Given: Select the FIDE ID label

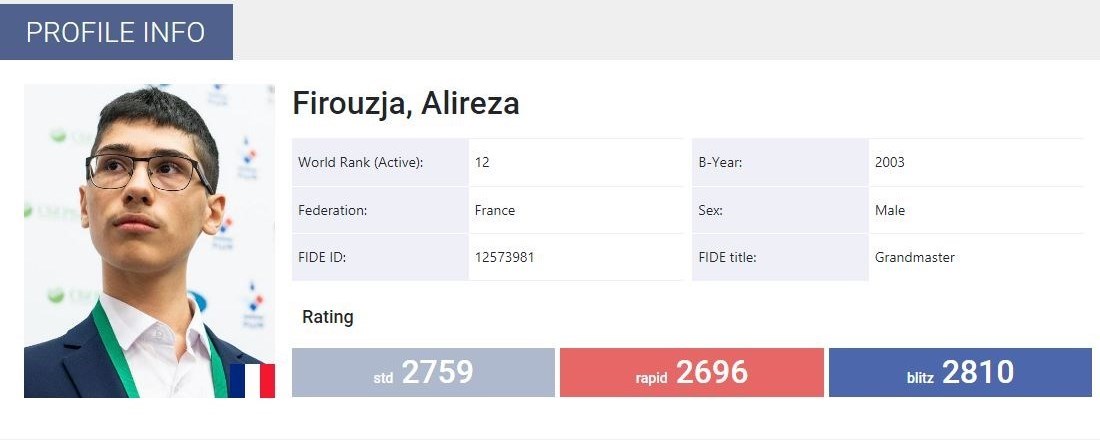Looking at the screenshot, I should click(x=322, y=257).
